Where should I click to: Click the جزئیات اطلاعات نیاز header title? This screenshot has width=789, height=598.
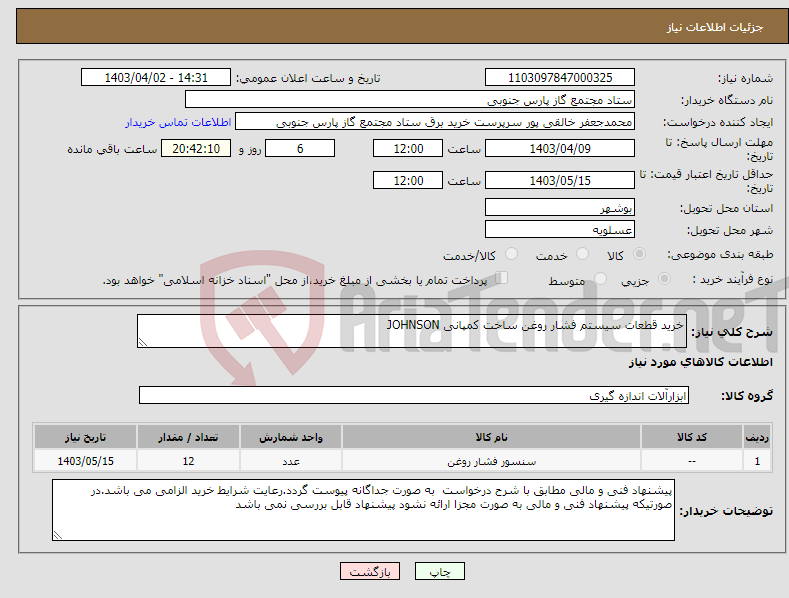click(x=715, y=27)
